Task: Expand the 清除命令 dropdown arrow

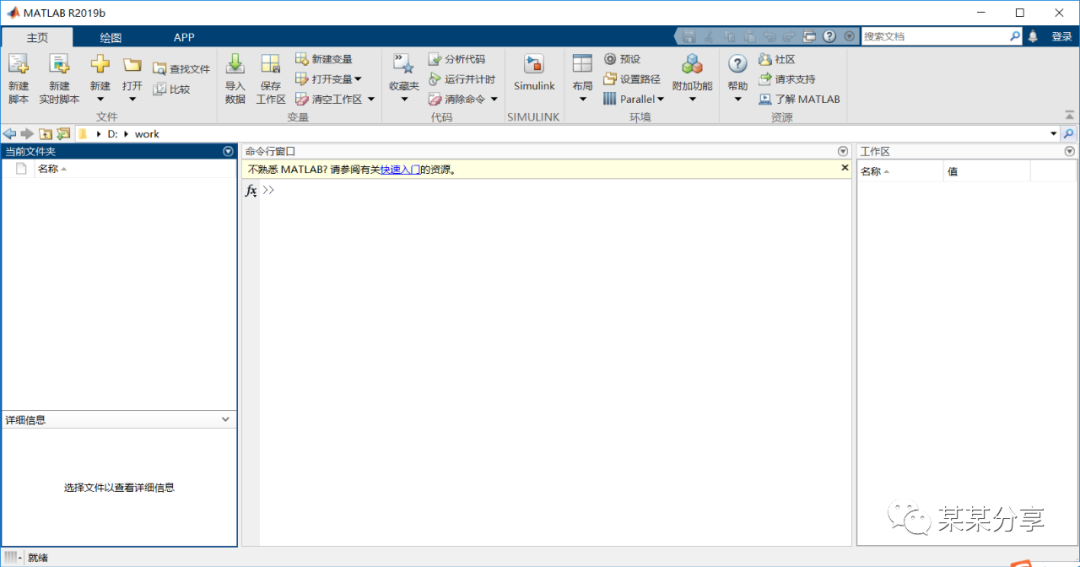Action: pyautogui.click(x=494, y=99)
